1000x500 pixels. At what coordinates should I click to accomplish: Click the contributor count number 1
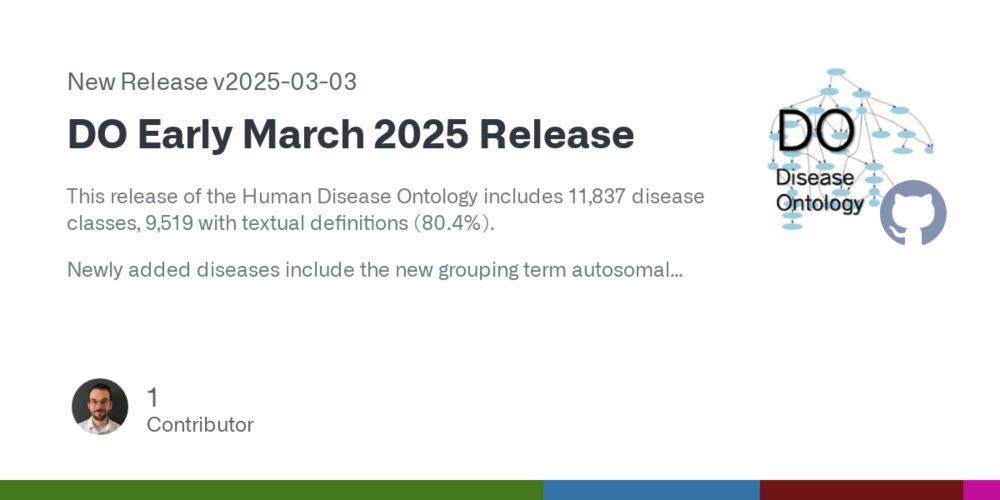point(152,397)
